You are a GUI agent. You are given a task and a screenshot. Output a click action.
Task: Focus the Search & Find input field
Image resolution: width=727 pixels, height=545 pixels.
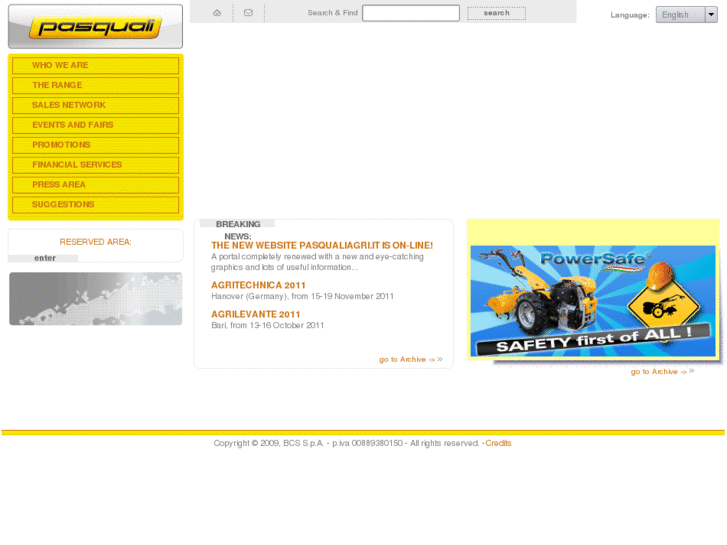(411, 13)
